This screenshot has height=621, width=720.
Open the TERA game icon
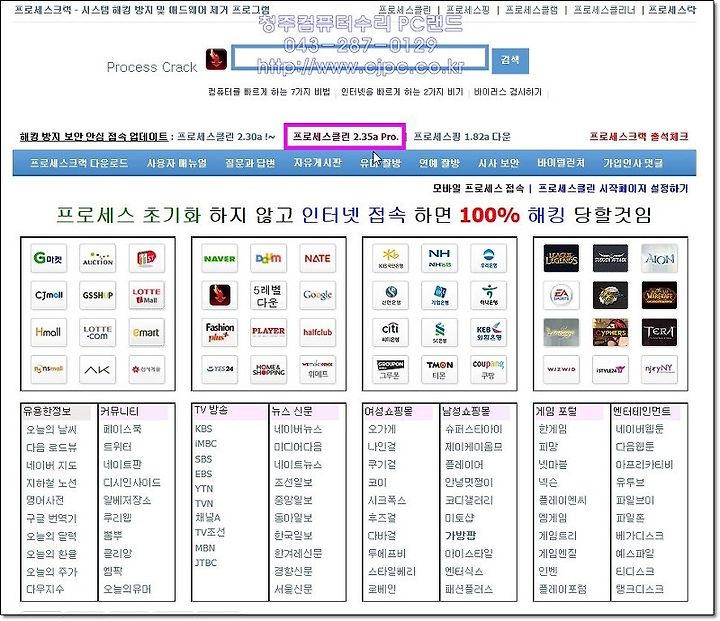(x=659, y=332)
